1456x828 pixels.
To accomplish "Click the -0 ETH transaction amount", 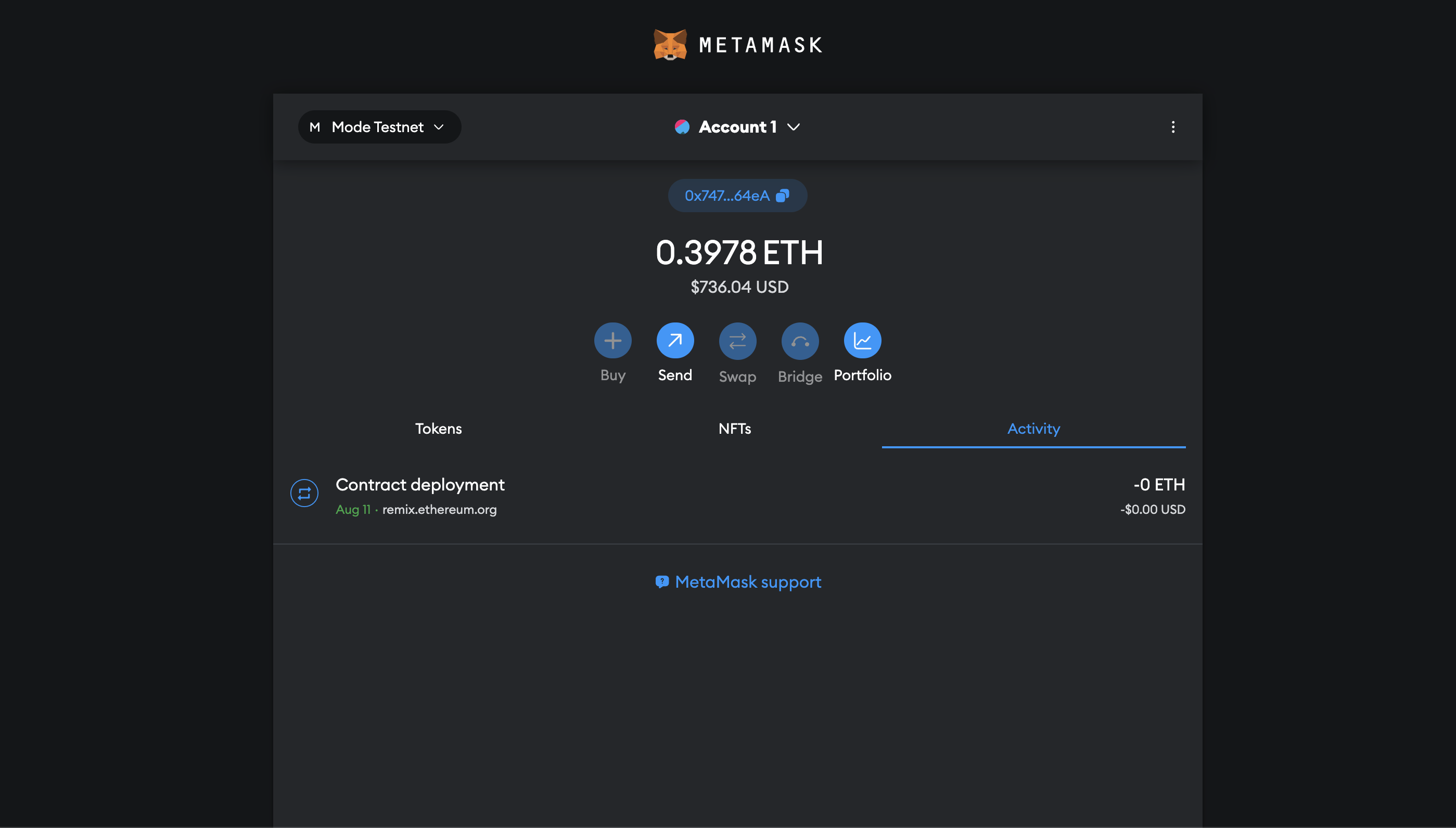I will click(x=1159, y=485).
